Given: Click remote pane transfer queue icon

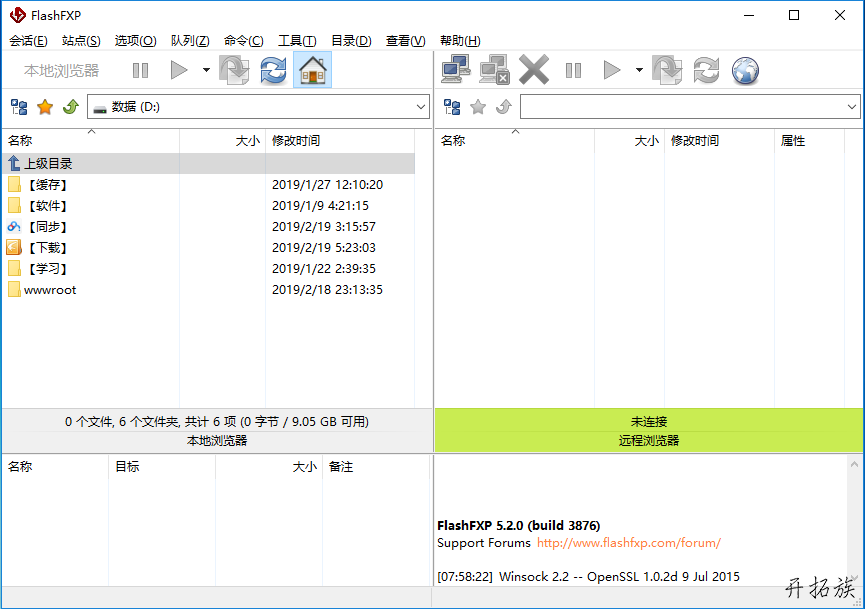Looking at the screenshot, I should [x=667, y=70].
